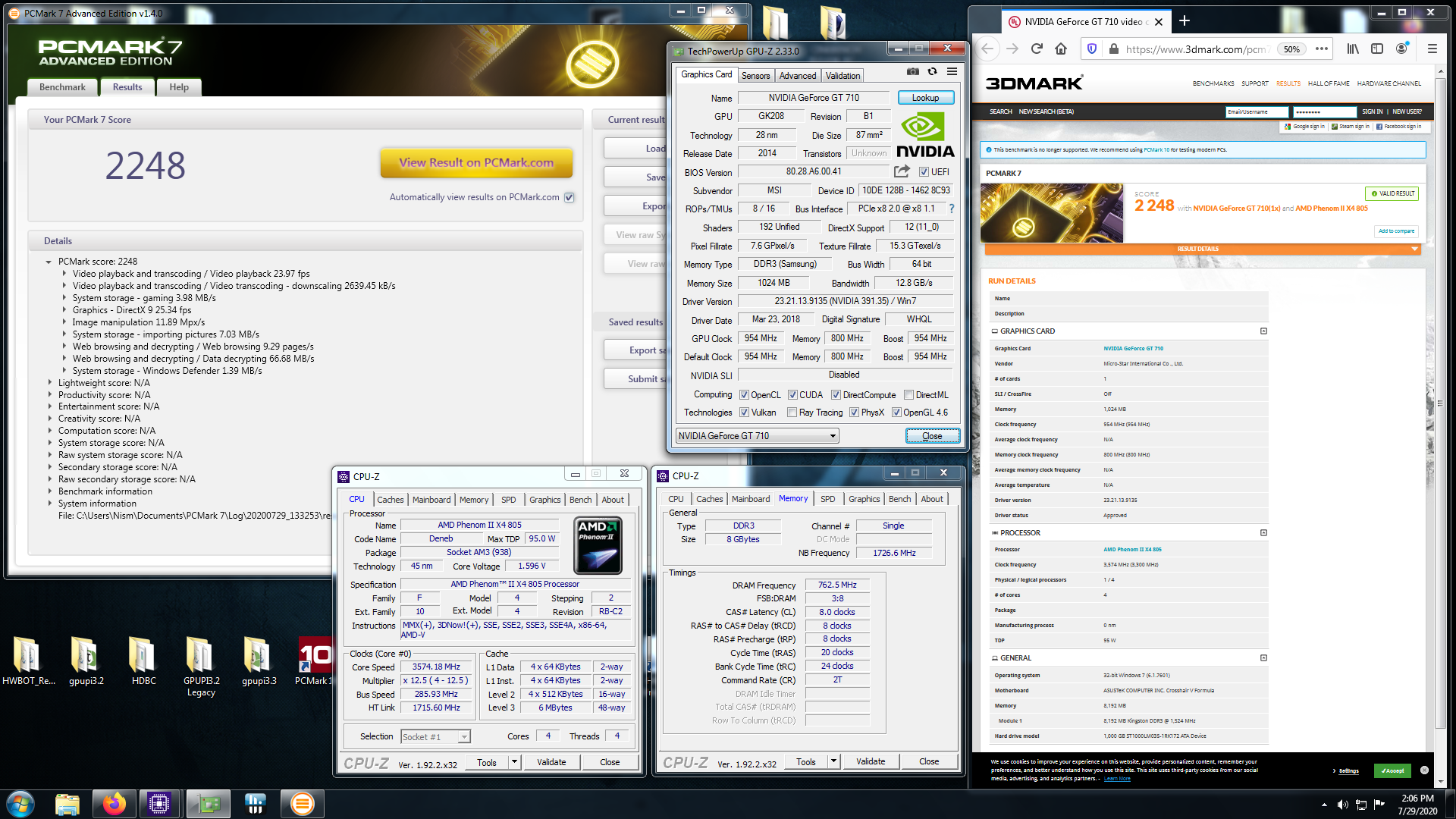The height and width of the screenshot is (819, 1456).
Task: Reload the 3DMark page in Firefox
Action: tap(1037, 49)
